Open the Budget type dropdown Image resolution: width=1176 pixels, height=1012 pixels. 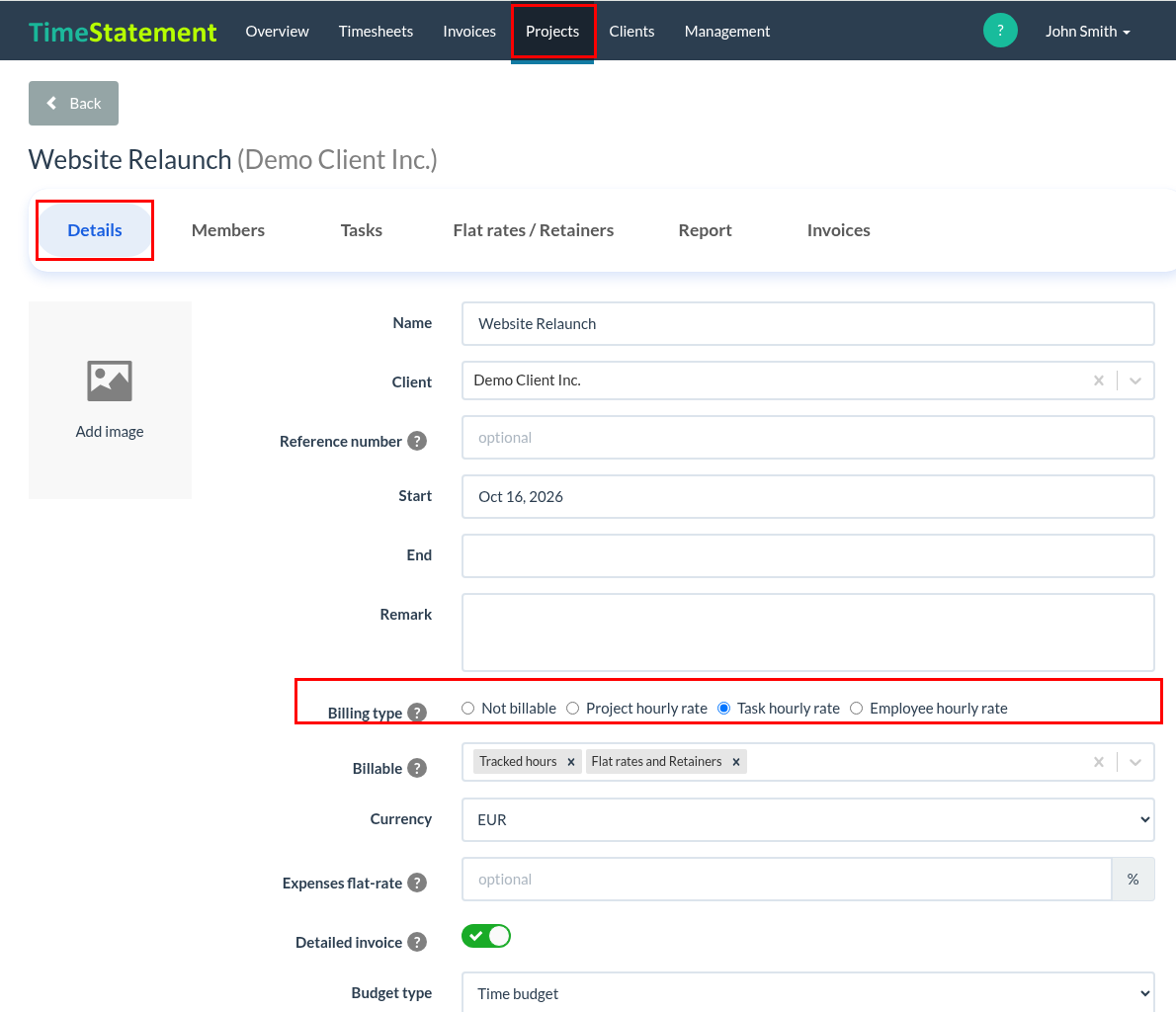coord(807,993)
